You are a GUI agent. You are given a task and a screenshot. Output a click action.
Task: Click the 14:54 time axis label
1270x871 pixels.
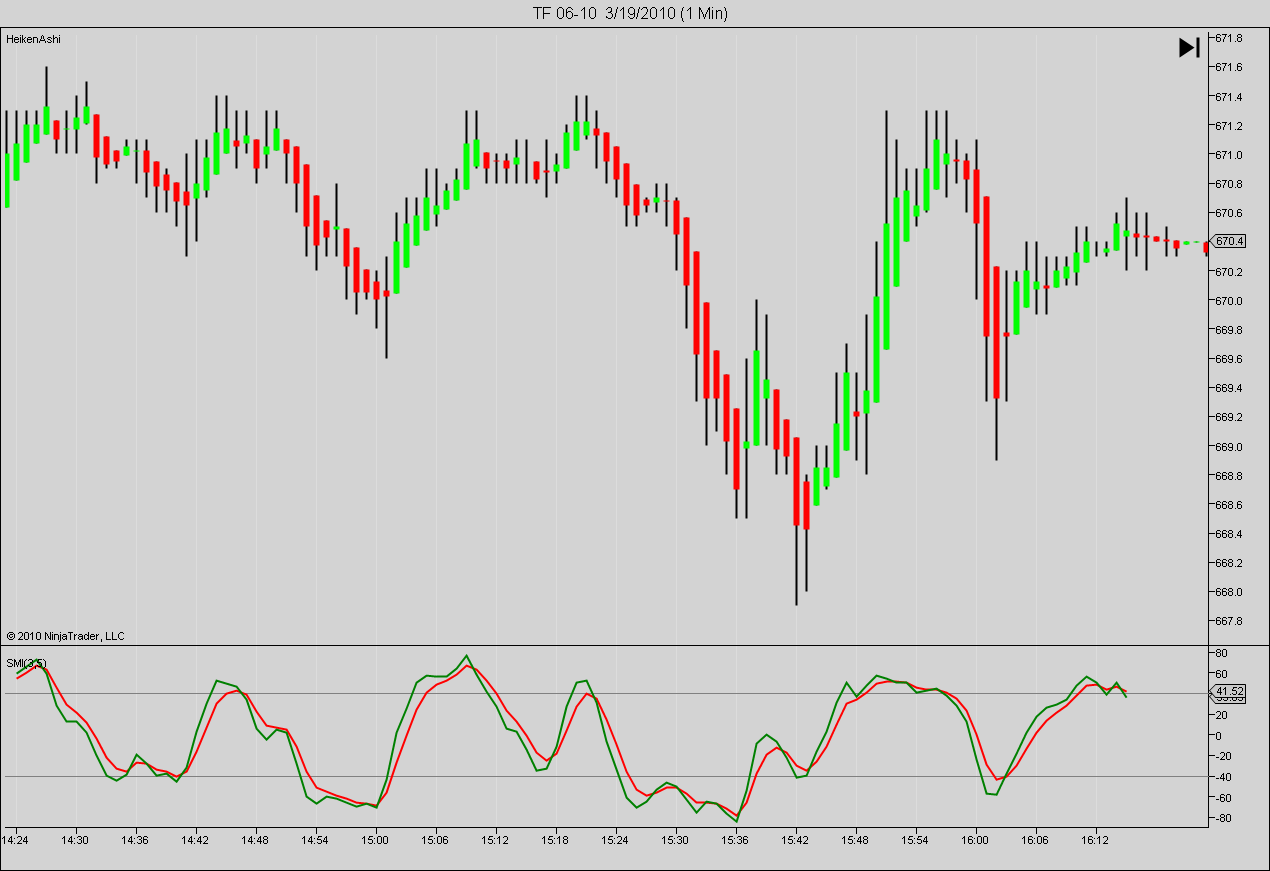(x=316, y=840)
